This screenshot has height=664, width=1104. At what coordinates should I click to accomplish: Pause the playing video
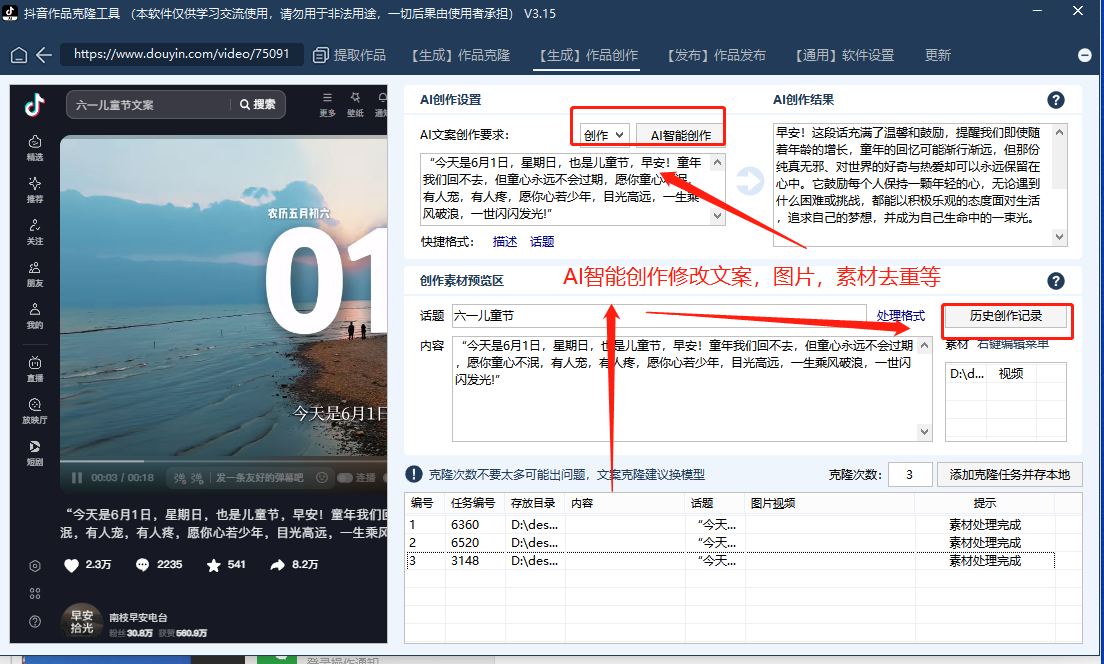[77, 477]
